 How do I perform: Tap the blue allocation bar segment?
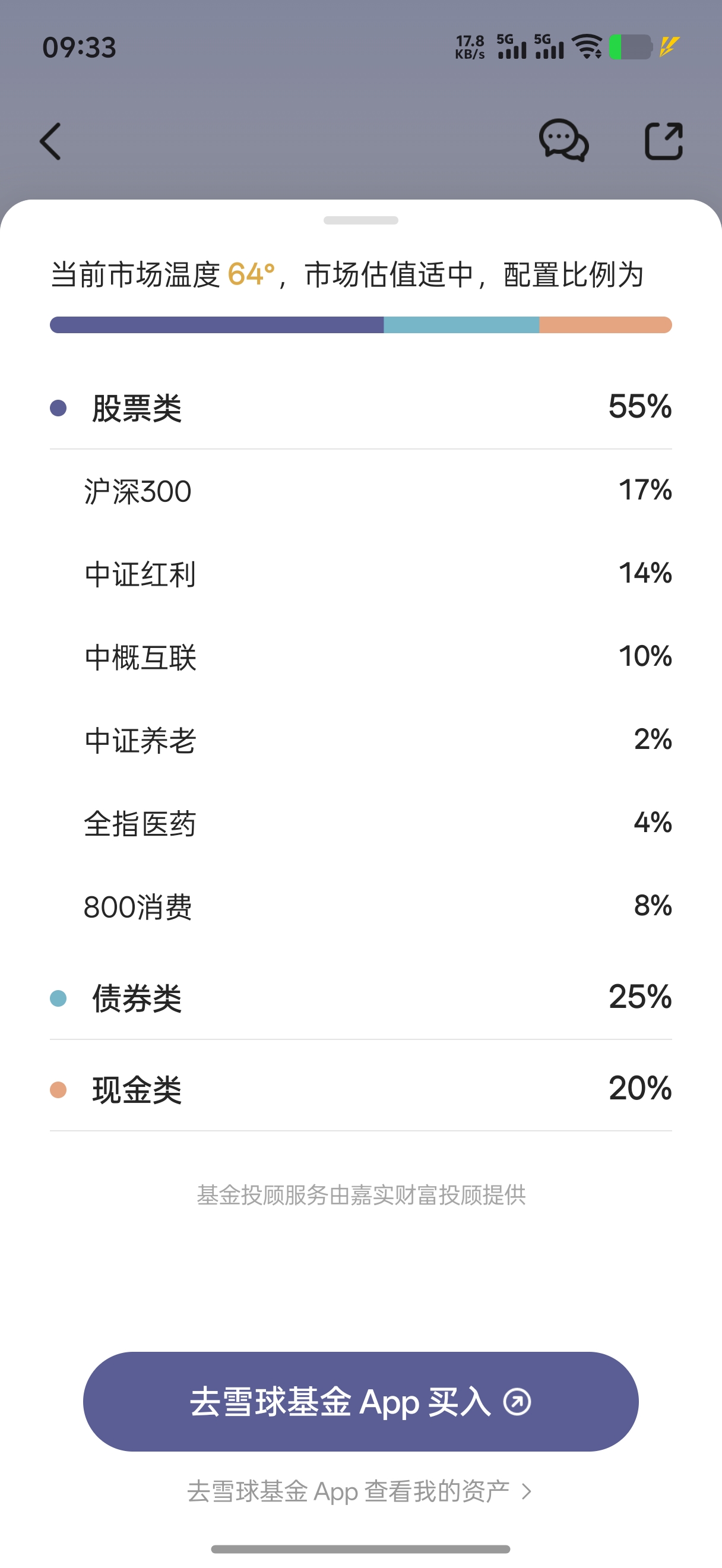[x=461, y=325]
